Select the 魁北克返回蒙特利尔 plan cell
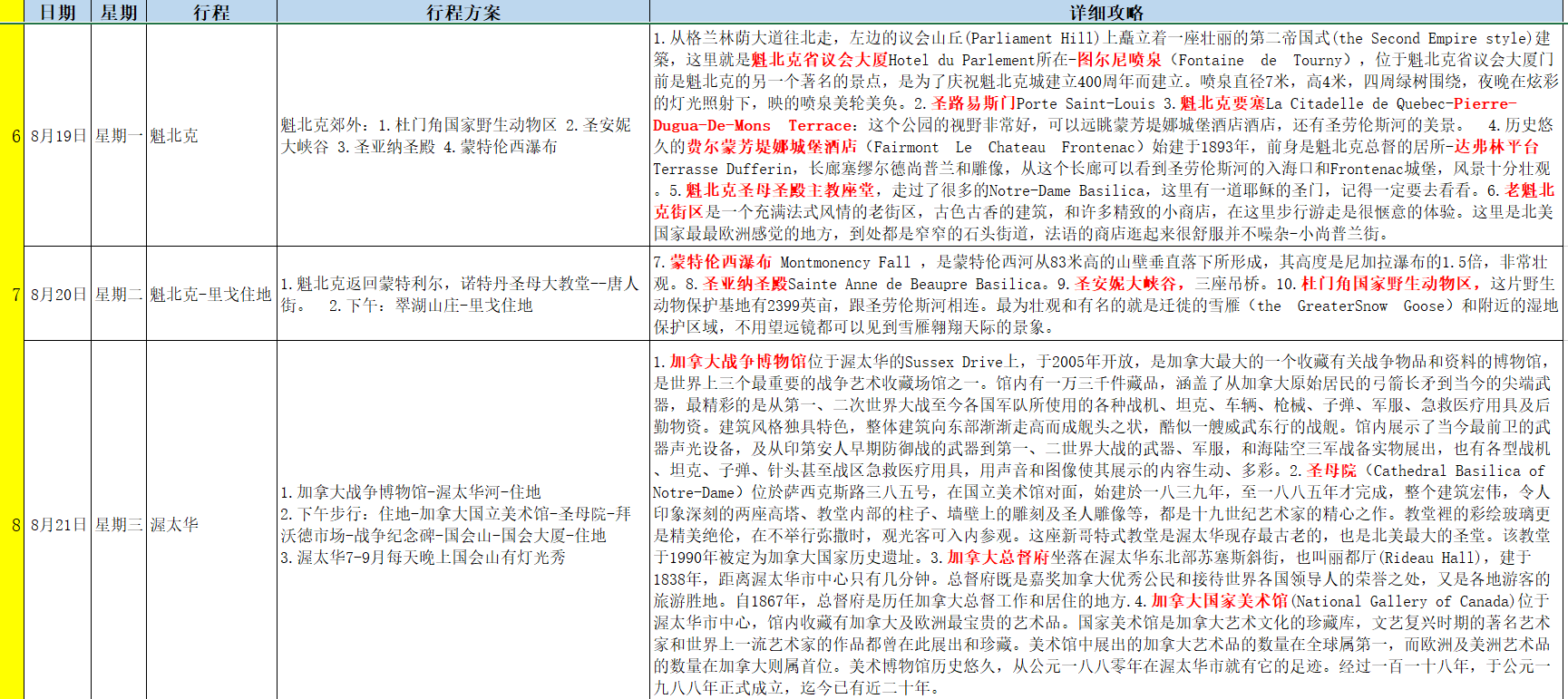The height and width of the screenshot is (699, 1568). coord(463,294)
